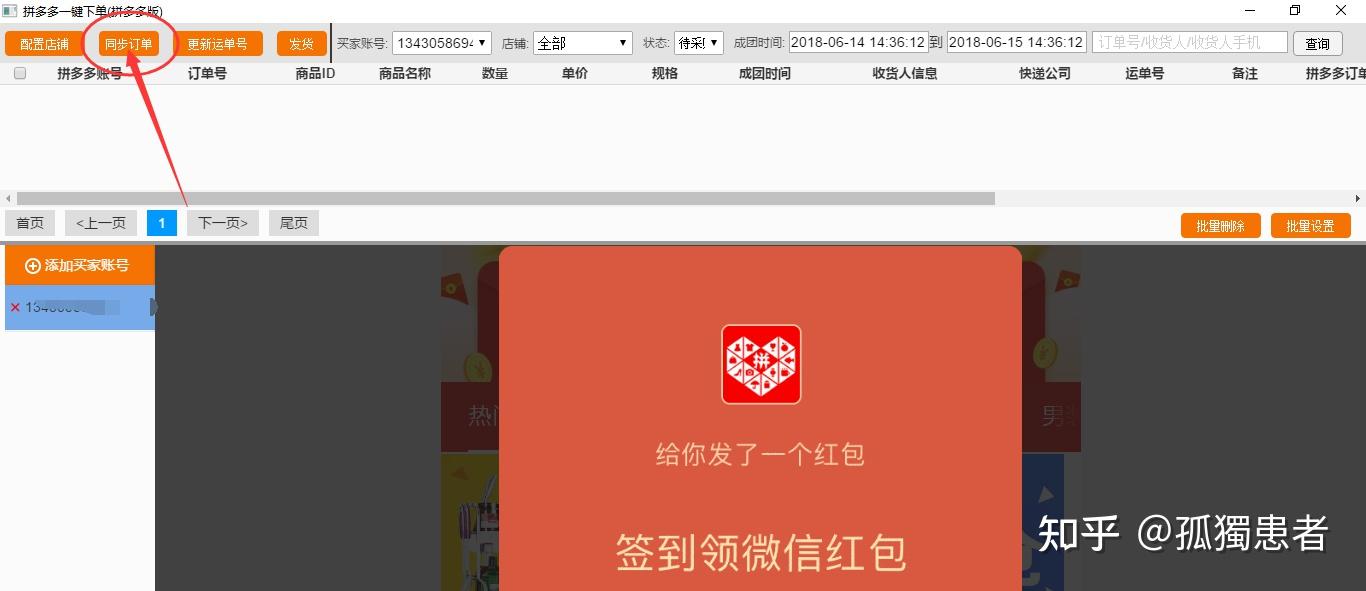Click the 备注 column header
Image resolution: width=1366 pixels, height=591 pixels.
coord(1245,73)
